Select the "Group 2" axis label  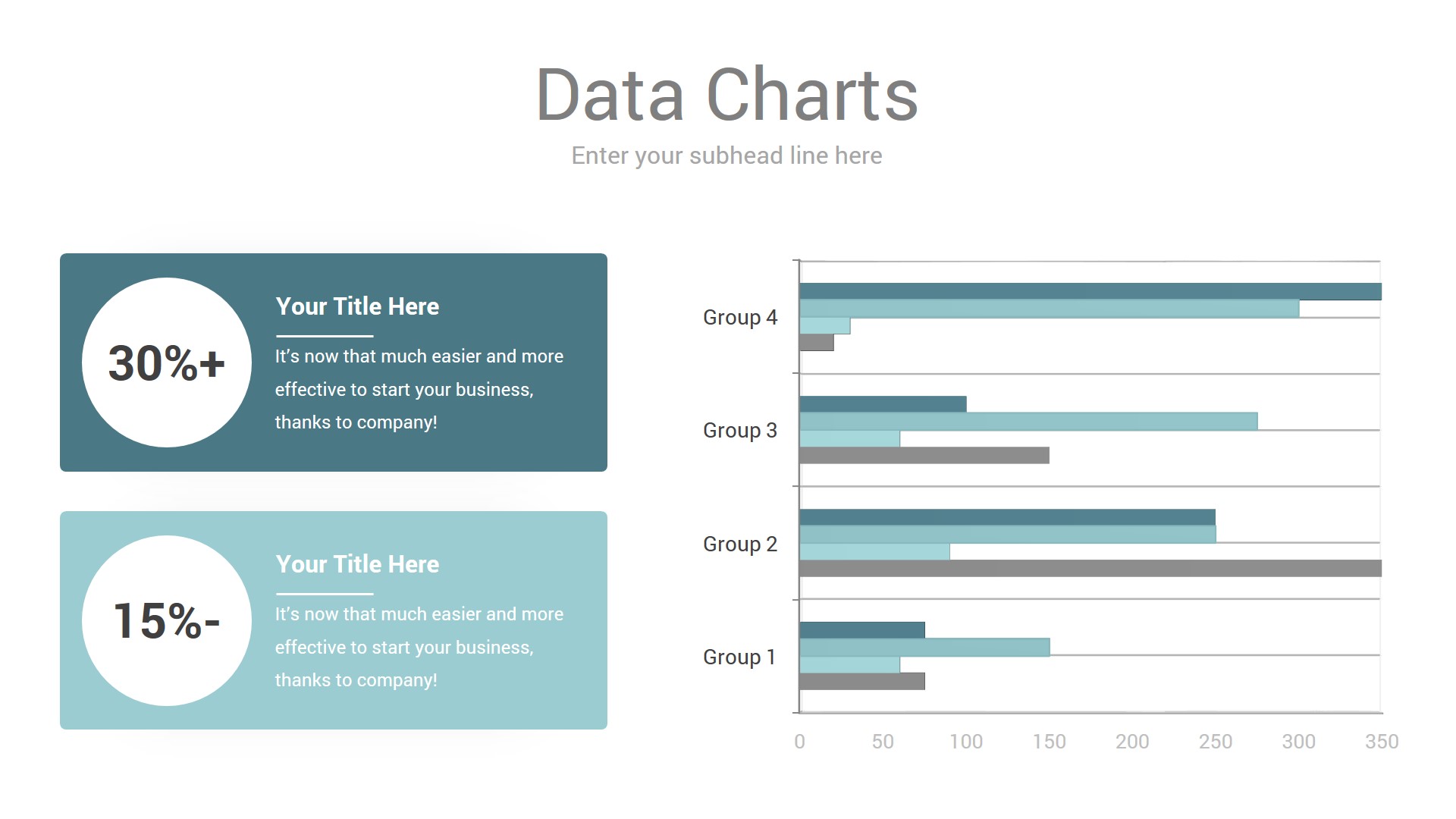tap(740, 544)
